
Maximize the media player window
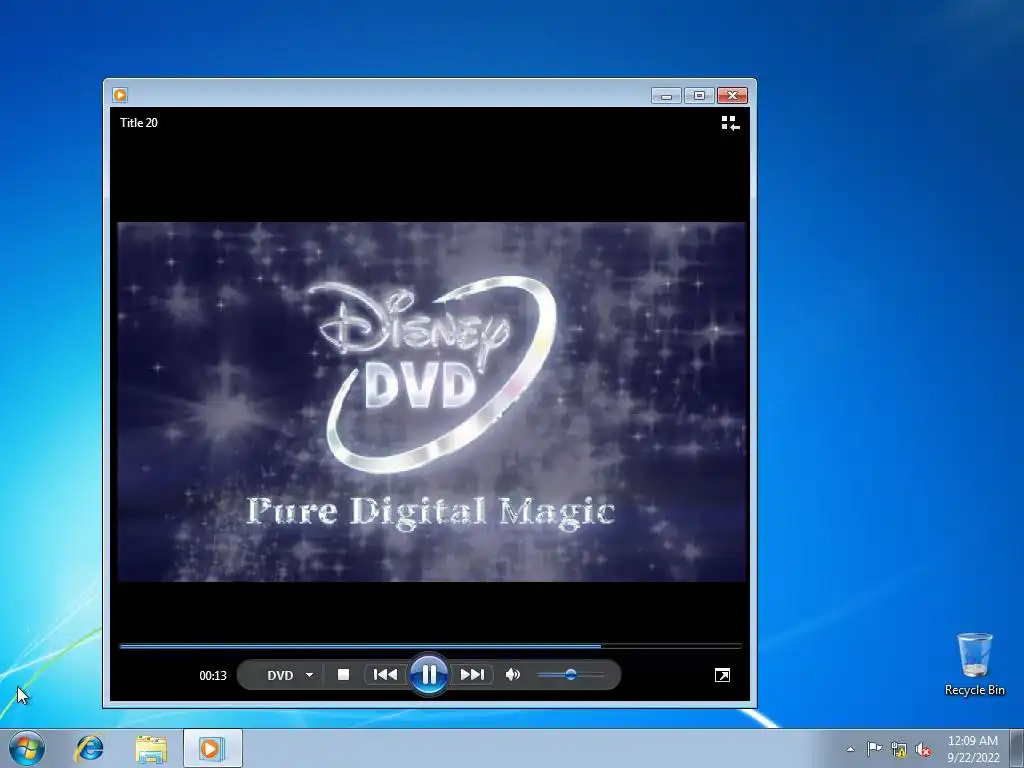(x=699, y=96)
